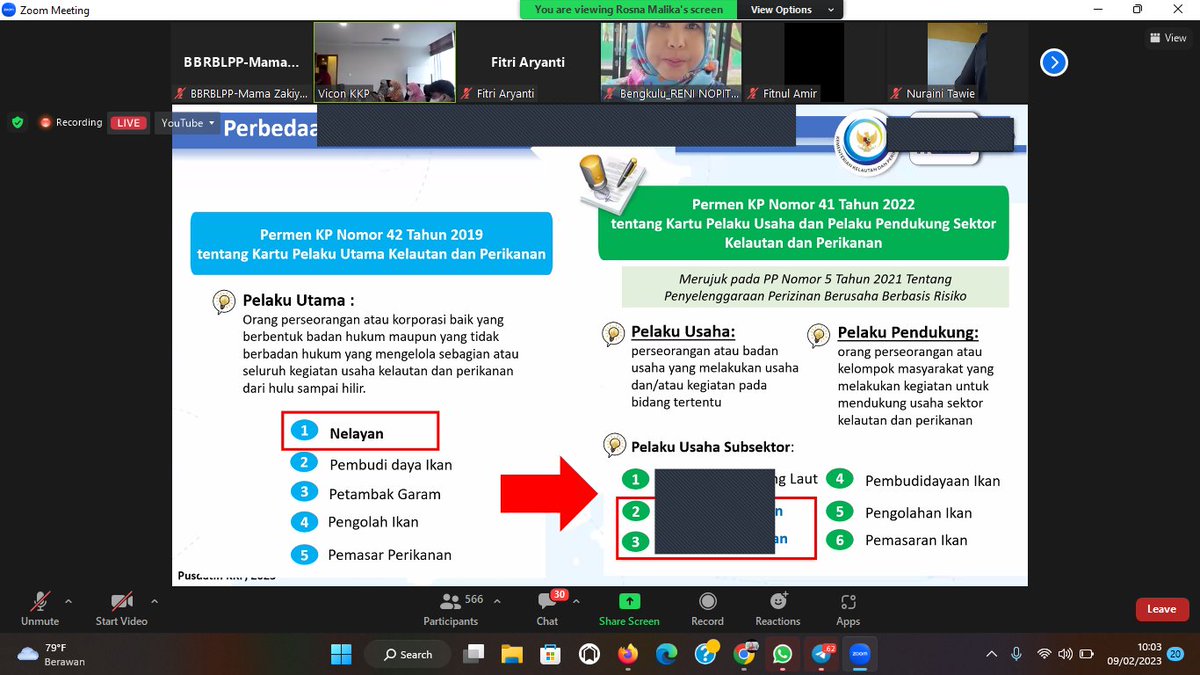The image size is (1200, 675).
Task: Show hidden system tray icons
Action: point(991,654)
